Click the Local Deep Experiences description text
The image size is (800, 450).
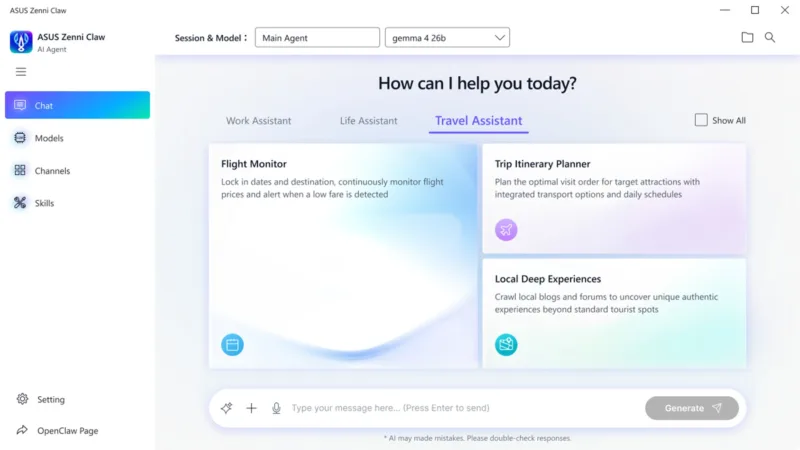(606, 303)
